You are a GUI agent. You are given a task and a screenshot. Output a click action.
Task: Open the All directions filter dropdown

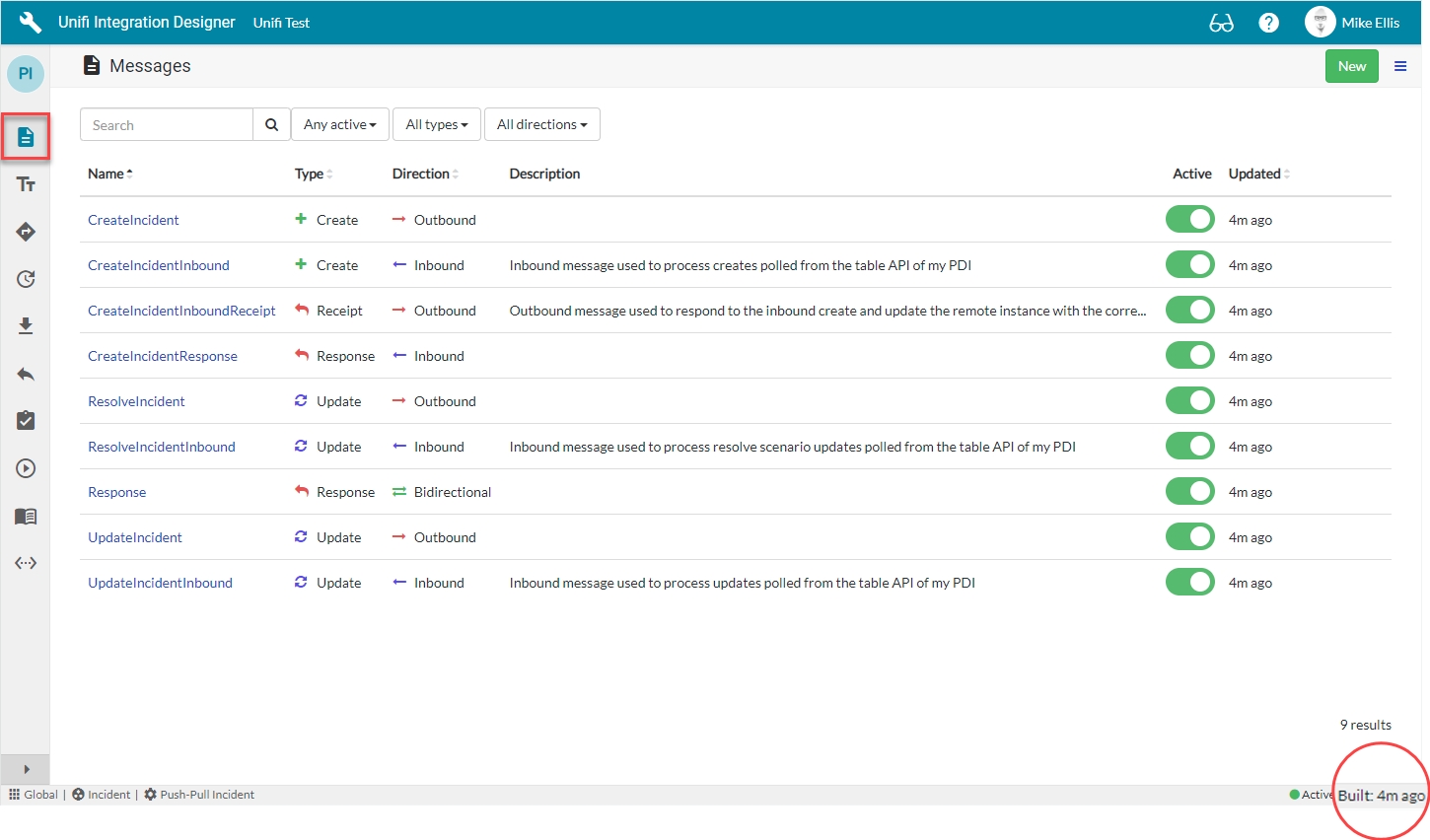541,125
